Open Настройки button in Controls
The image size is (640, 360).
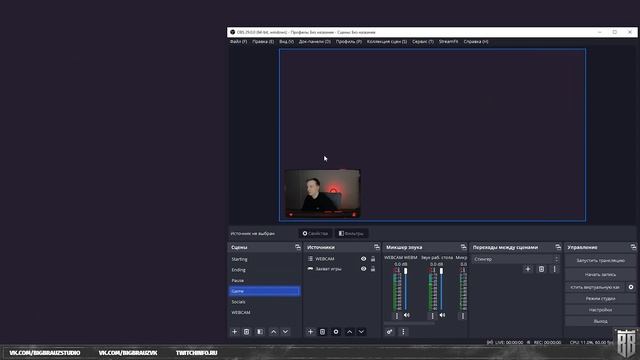[600, 310]
